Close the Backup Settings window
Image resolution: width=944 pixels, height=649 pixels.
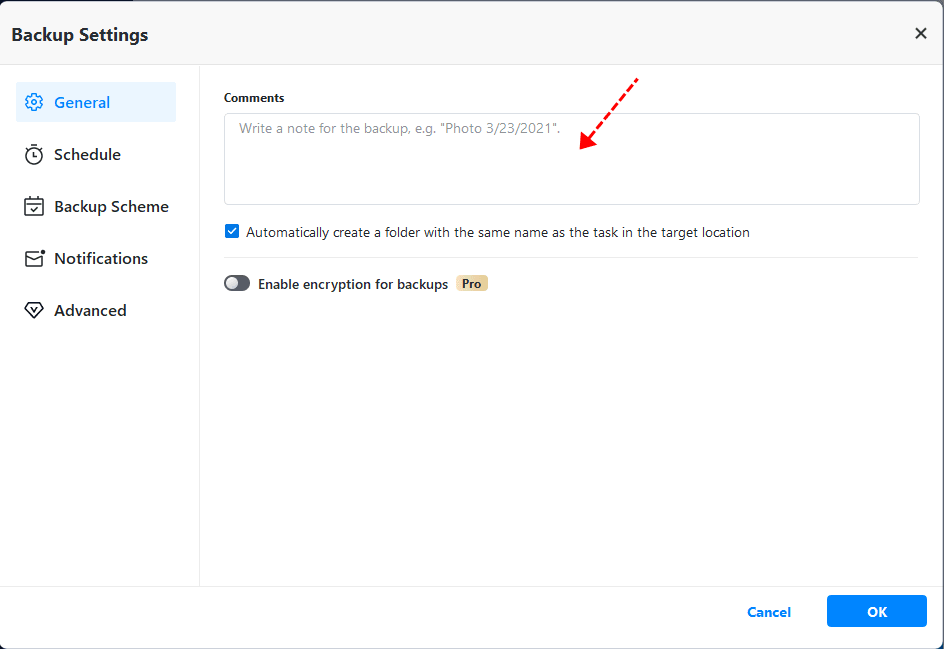pos(921,34)
